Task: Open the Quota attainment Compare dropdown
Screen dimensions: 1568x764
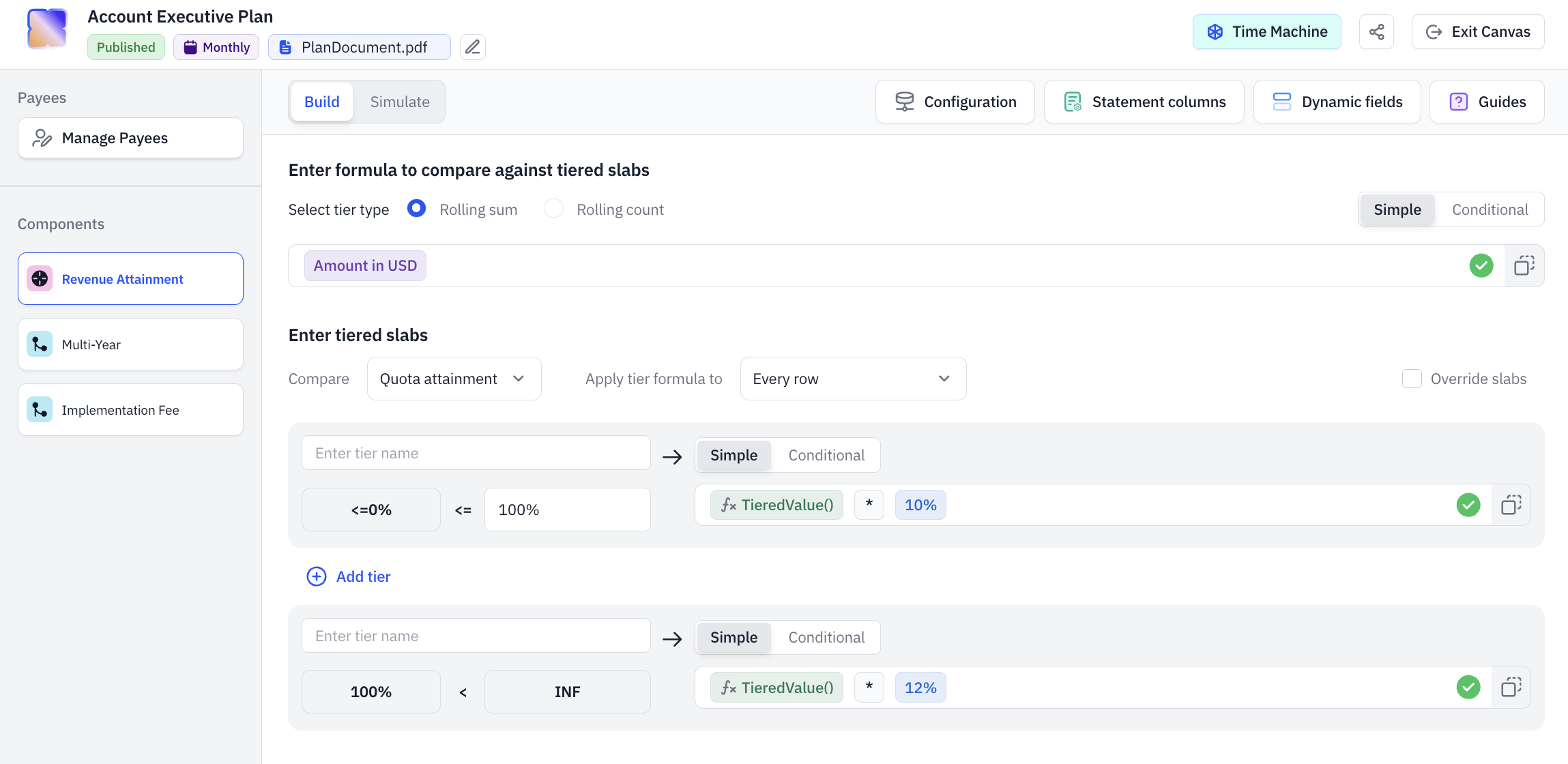Action: tap(454, 379)
